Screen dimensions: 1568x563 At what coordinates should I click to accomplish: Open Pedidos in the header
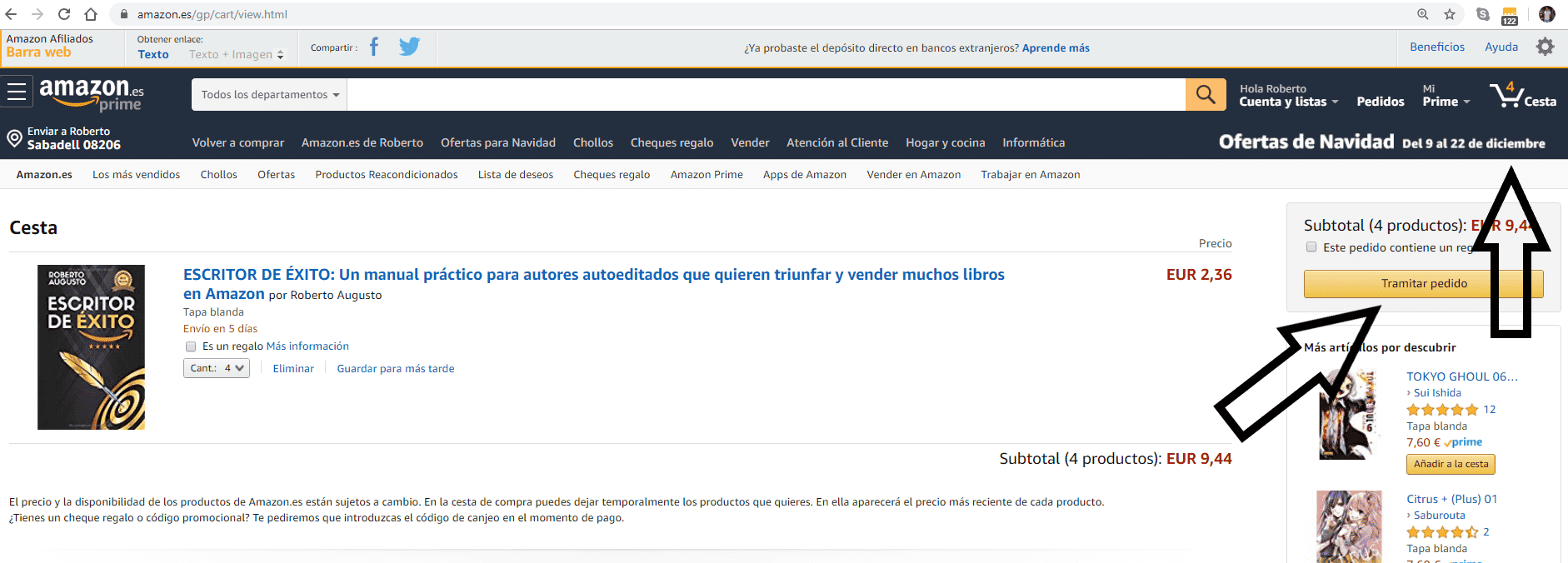coord(1381,102)
